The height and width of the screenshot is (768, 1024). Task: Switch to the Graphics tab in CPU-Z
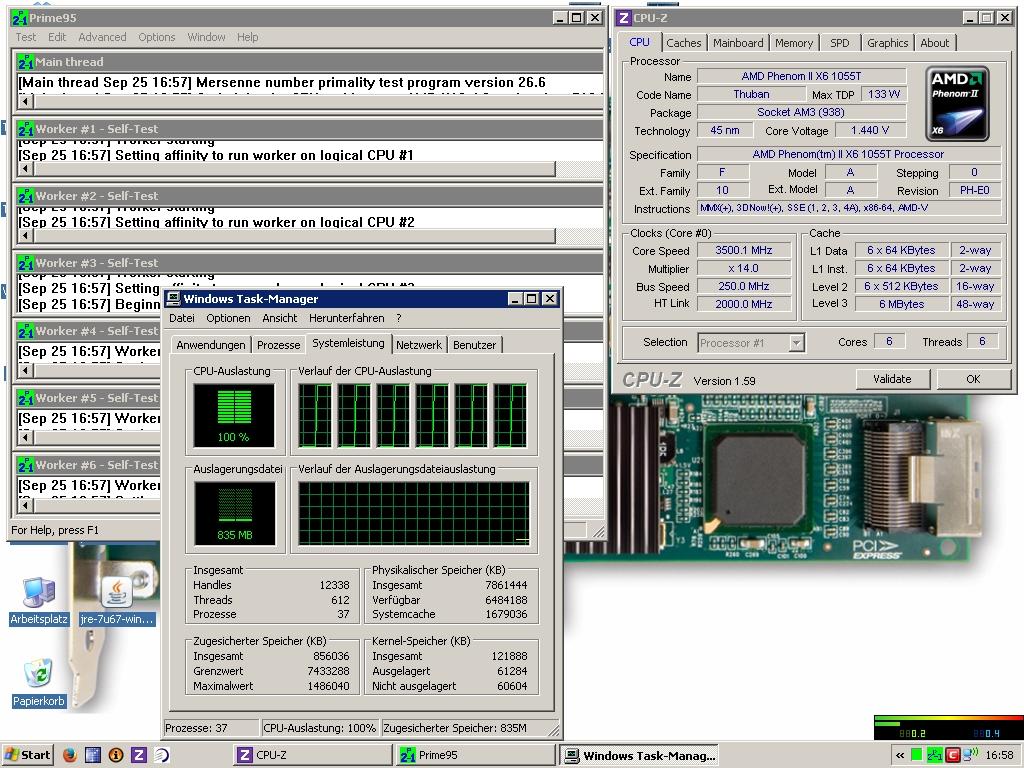coord(888,43)
